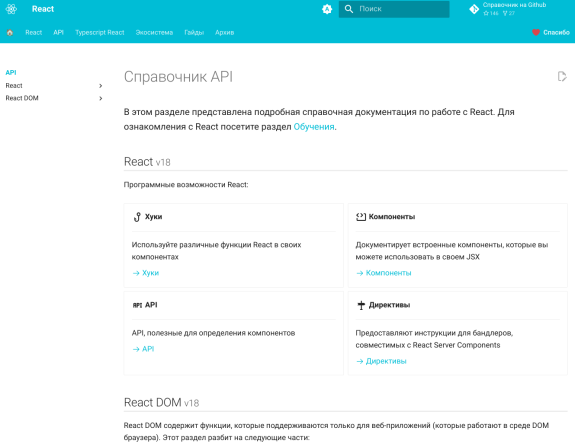This screenshot has height=447, width=575.
Task: Open the → Хуки link
Action: (x=146, y=273)
